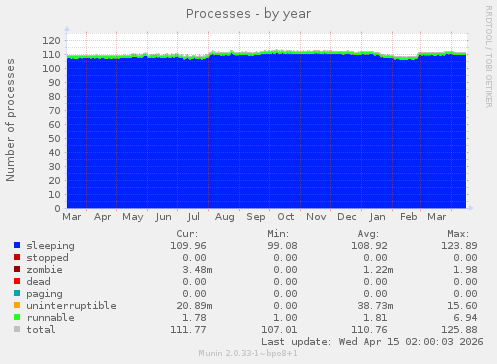Click runnable minimum value 1.00
497x364 pixels.
coord(285,318)
